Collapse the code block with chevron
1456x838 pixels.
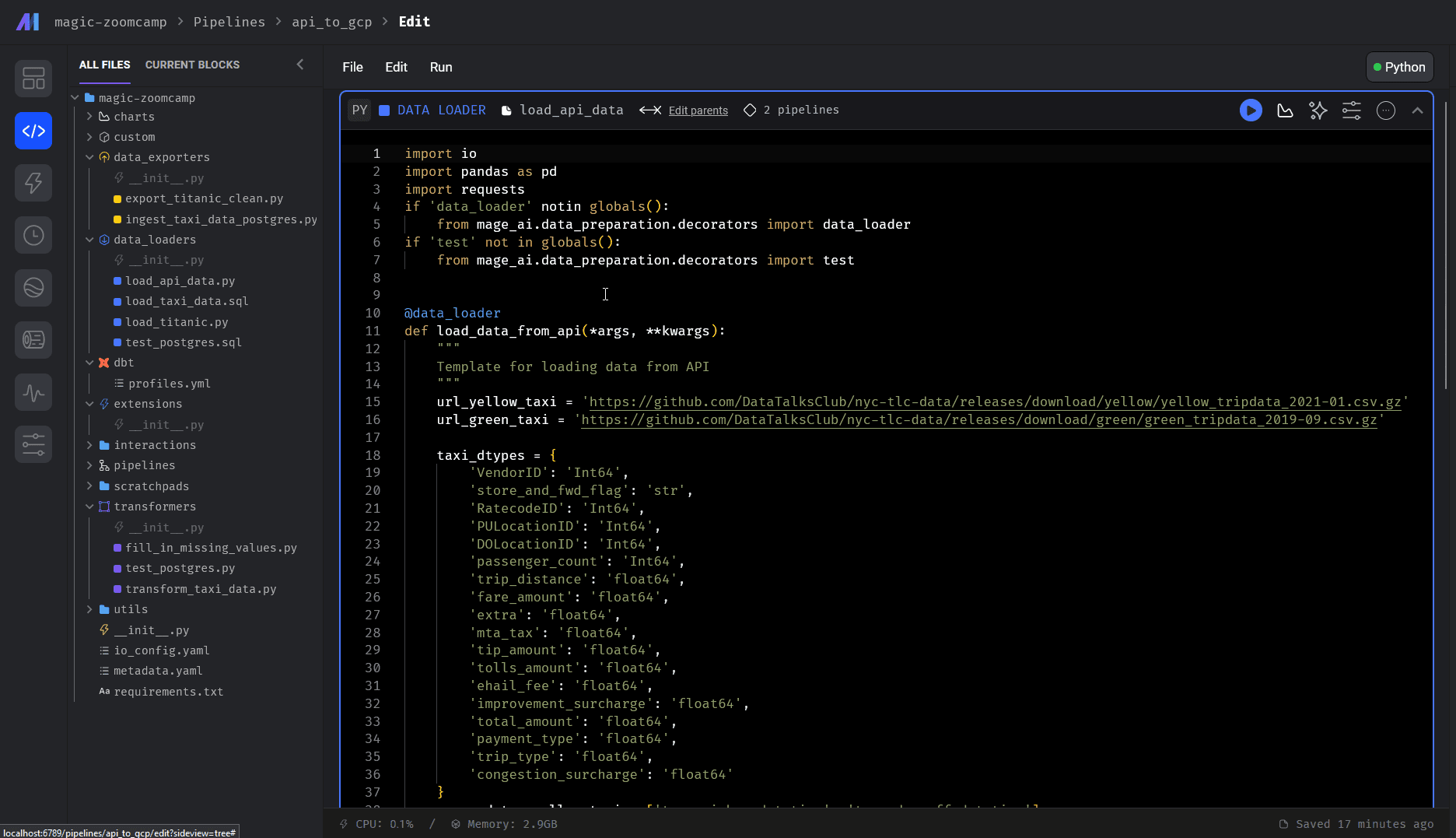1417,110
